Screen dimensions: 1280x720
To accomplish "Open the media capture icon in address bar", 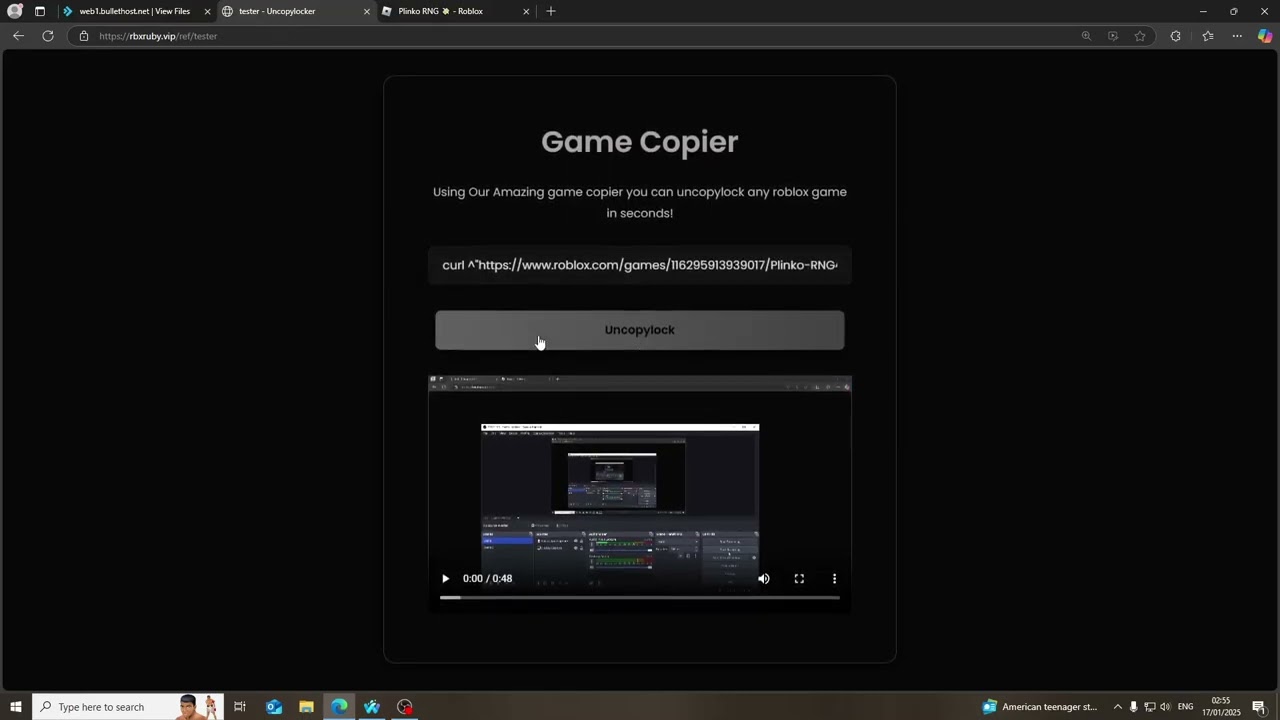I will point(1113,36).
